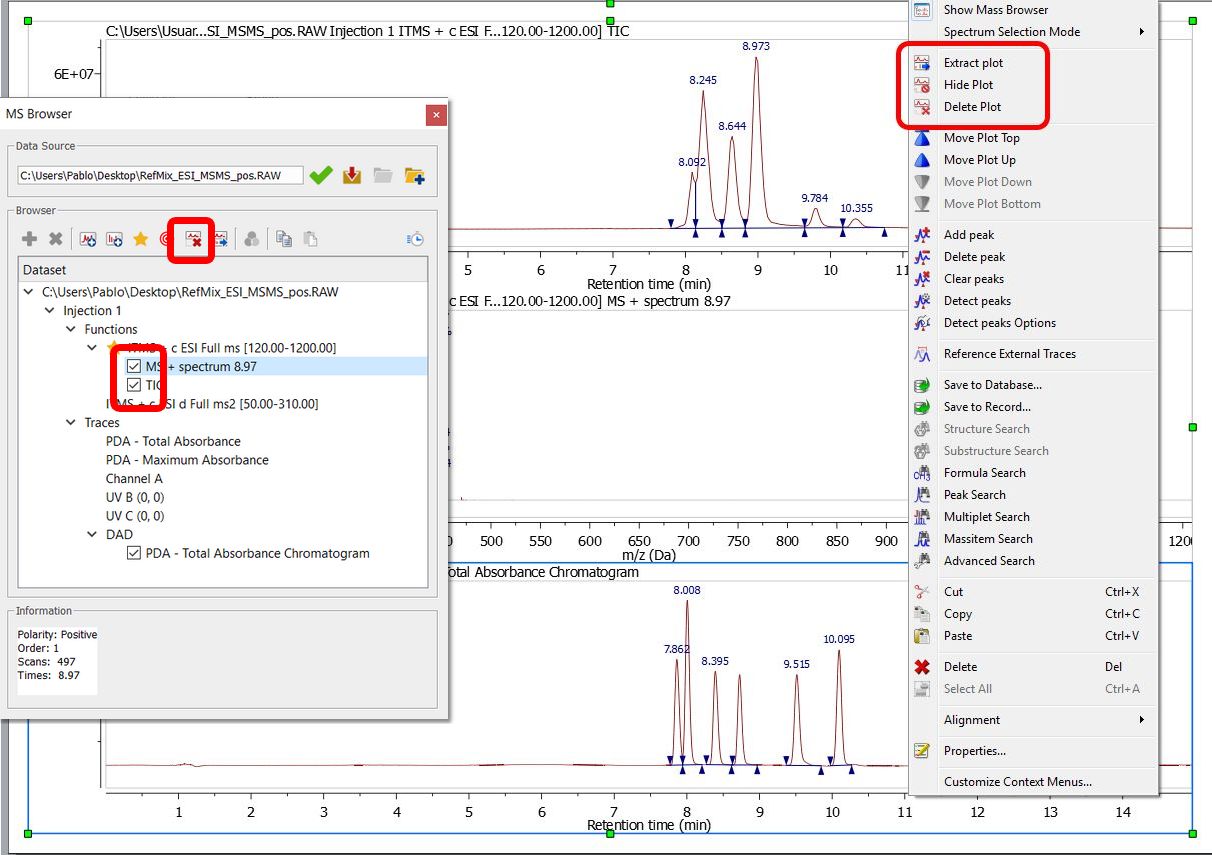The image size is (1212, 855).
Task: Click the paste clipboard icon in Browser toolbar
Action: pos(311,239)
